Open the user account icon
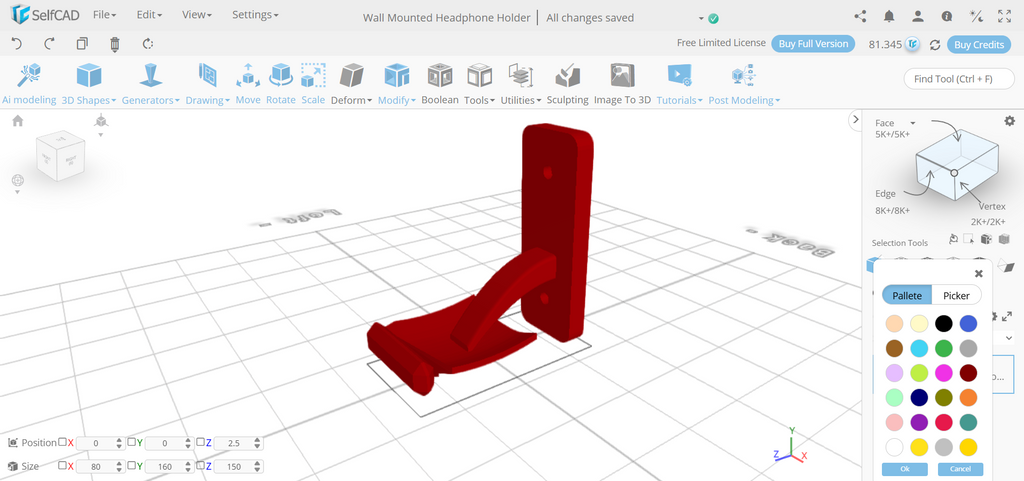The image size is (1024, 481). [x=918, y=16]
